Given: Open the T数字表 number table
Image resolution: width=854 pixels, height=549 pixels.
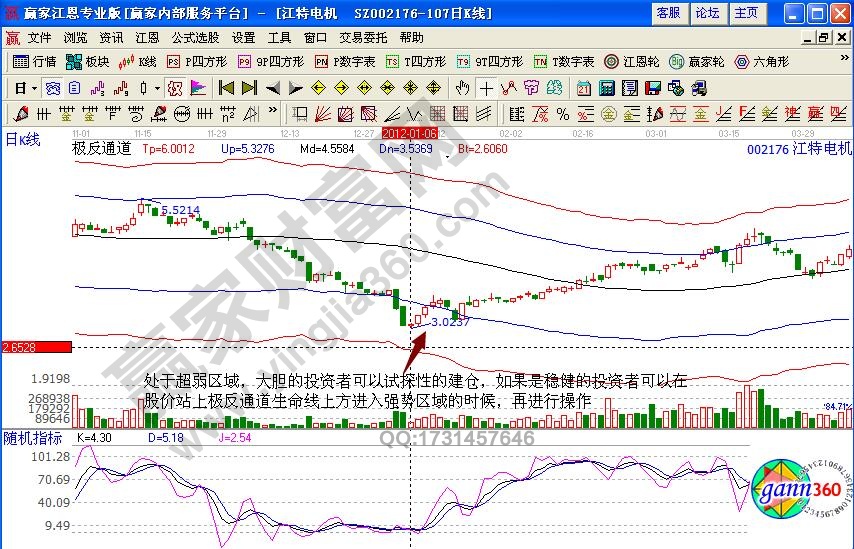Looking at the screenshot, I should pyautogui.click(x=563, y=61).
